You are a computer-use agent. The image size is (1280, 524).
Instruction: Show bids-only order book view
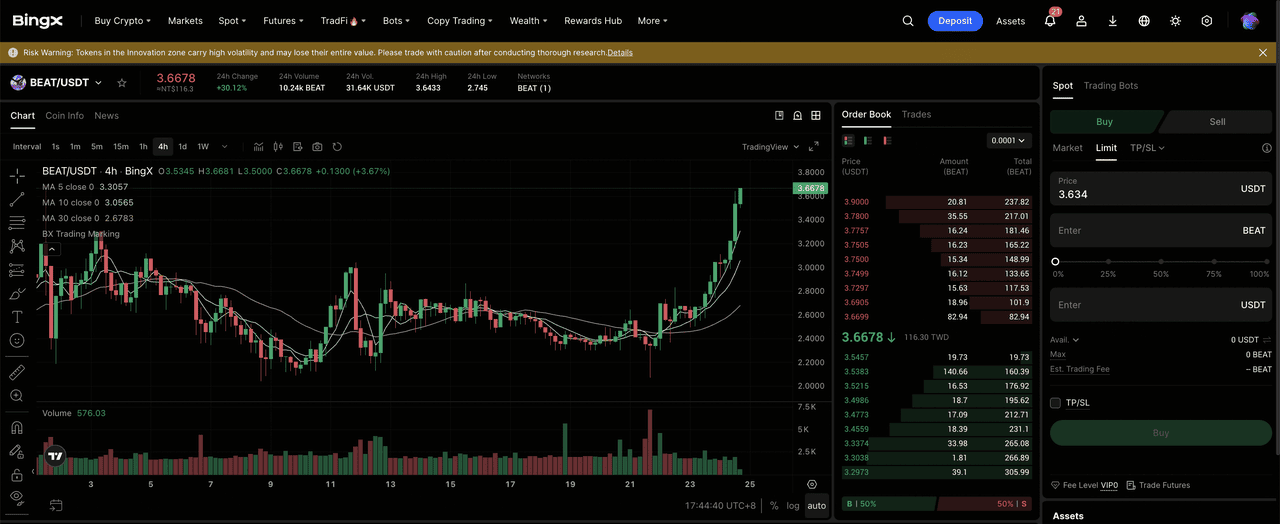point(867,141)
